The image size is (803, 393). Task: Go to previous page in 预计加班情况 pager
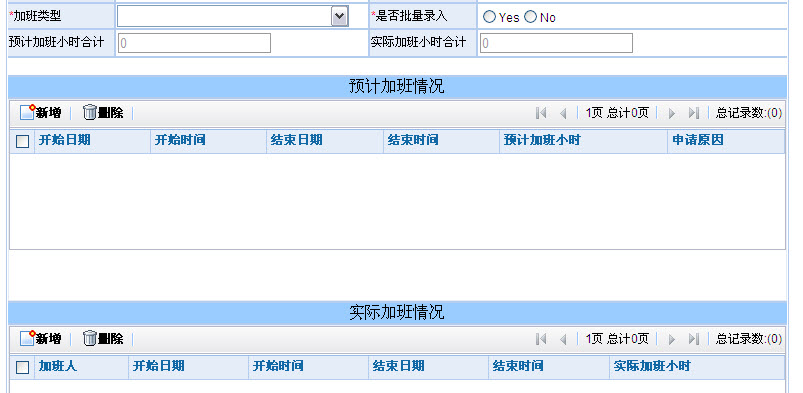click(x=563, y=113)
